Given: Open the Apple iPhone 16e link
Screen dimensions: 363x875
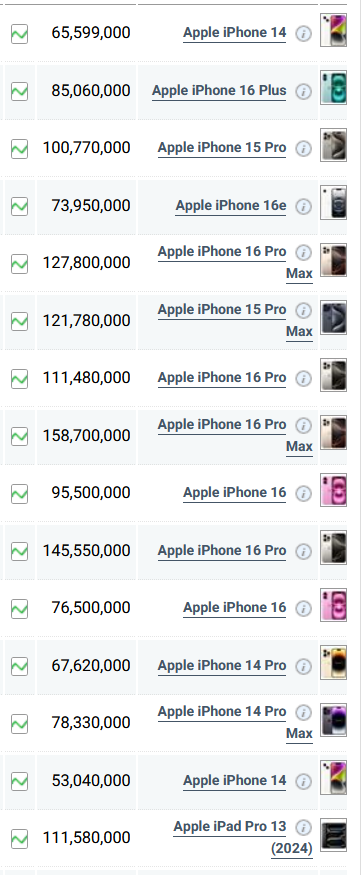Looking at the screenshot, I should pos(231,205).
